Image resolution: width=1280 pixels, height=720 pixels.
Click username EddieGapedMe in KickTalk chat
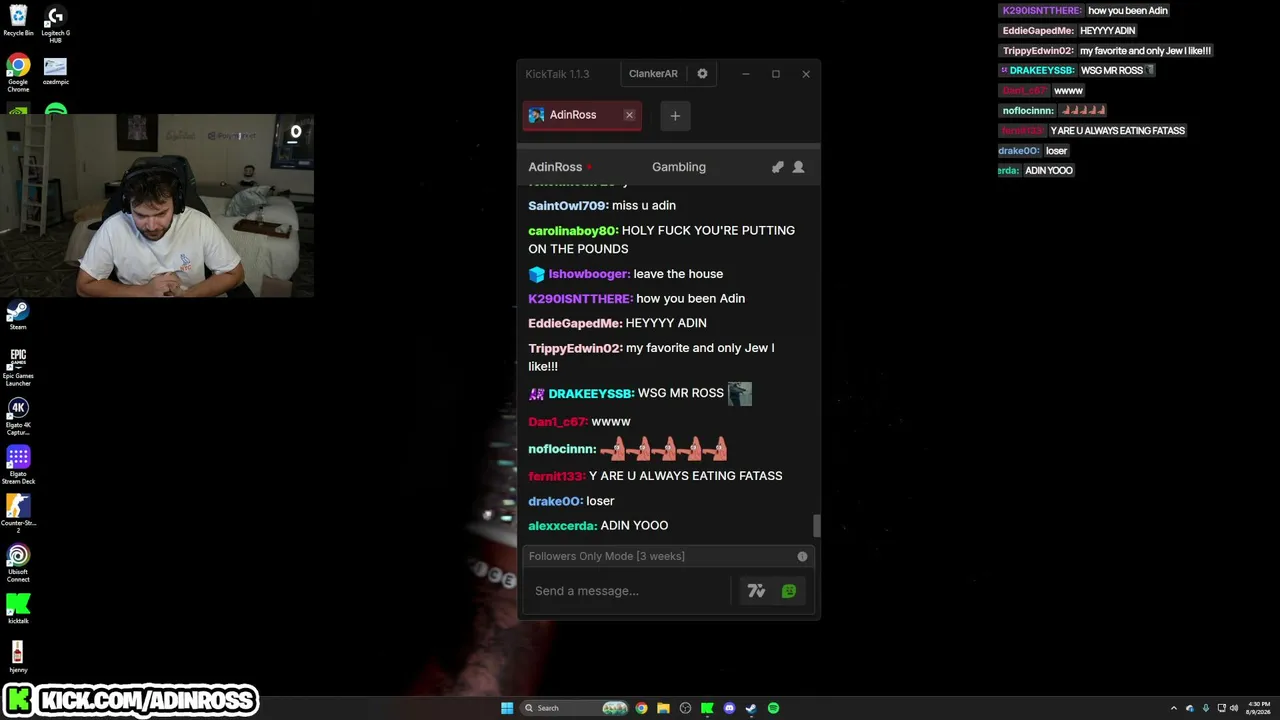pyautogui.click(x=575, y=324)
